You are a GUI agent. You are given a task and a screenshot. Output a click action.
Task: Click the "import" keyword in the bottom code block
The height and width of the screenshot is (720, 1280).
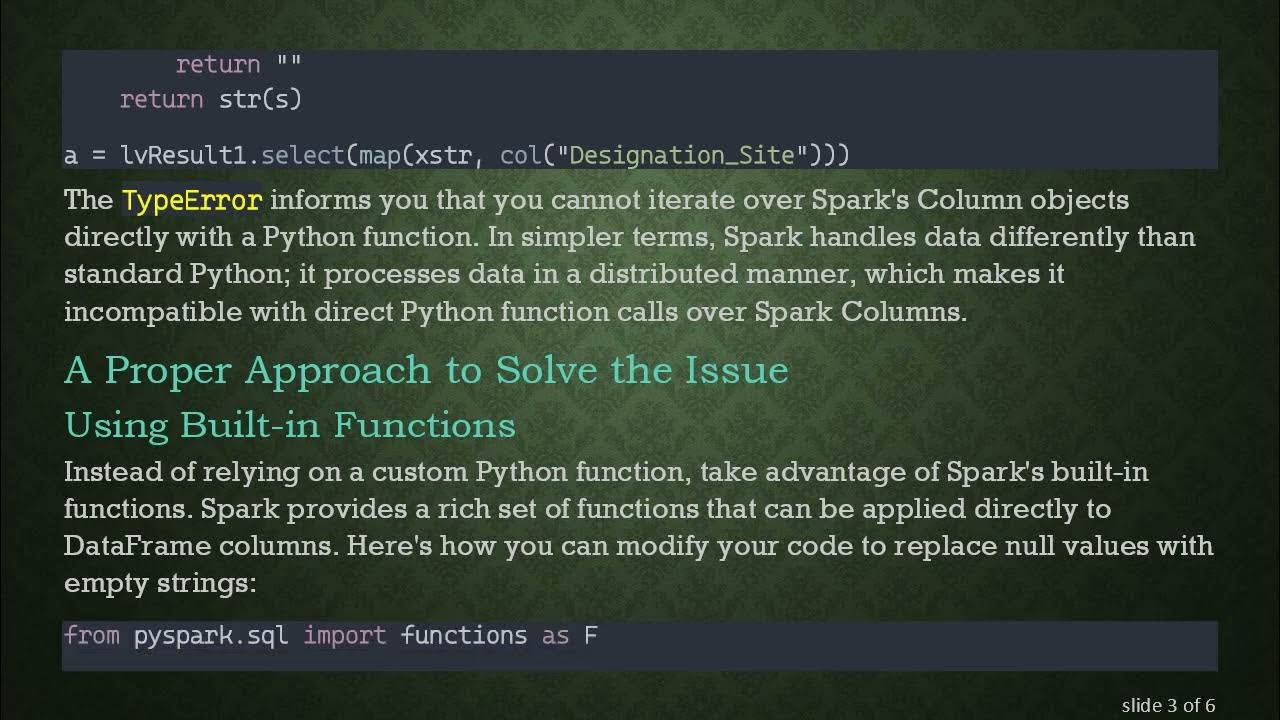coord(344,636)
